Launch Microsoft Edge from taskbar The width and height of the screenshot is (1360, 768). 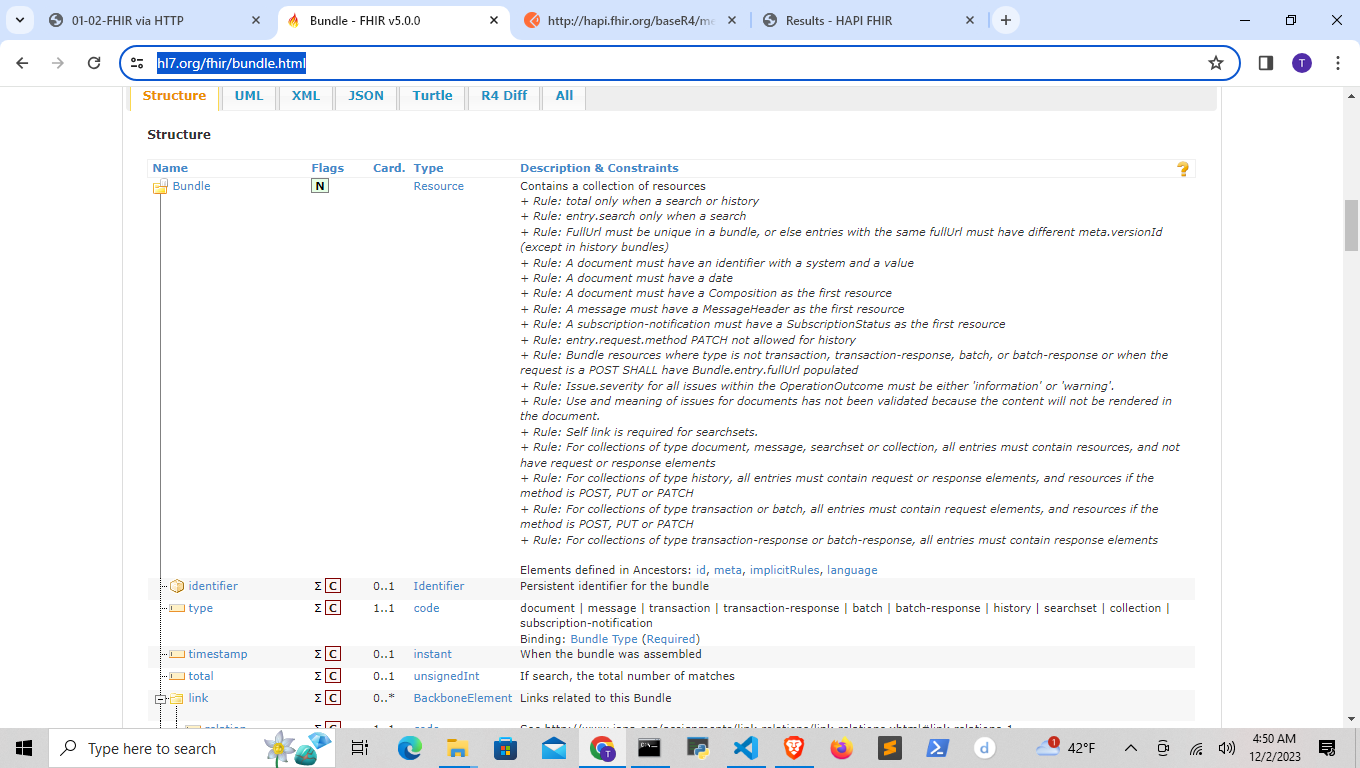(410, 748)
